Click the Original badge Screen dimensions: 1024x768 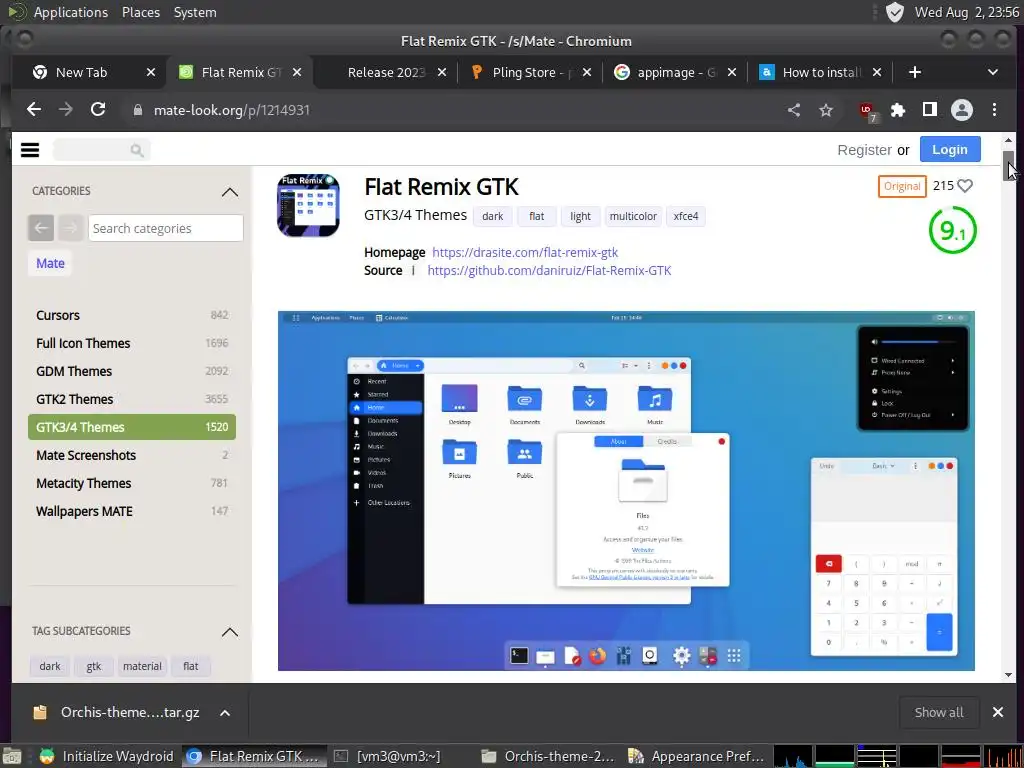pyautogui.click(x=902, y=186)
